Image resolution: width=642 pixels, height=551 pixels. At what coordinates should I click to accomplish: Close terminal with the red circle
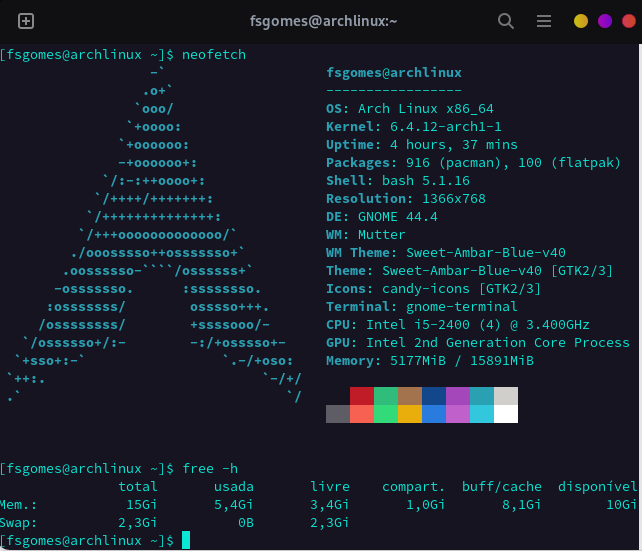point(629,21)
